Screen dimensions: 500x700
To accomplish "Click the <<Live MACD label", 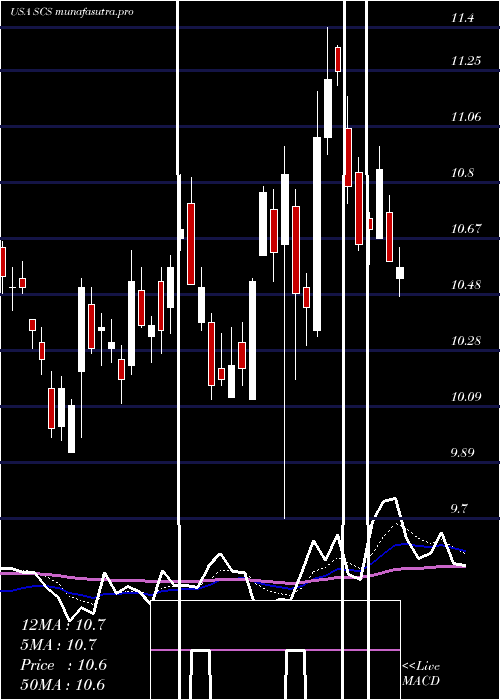I will pos(421,674).
